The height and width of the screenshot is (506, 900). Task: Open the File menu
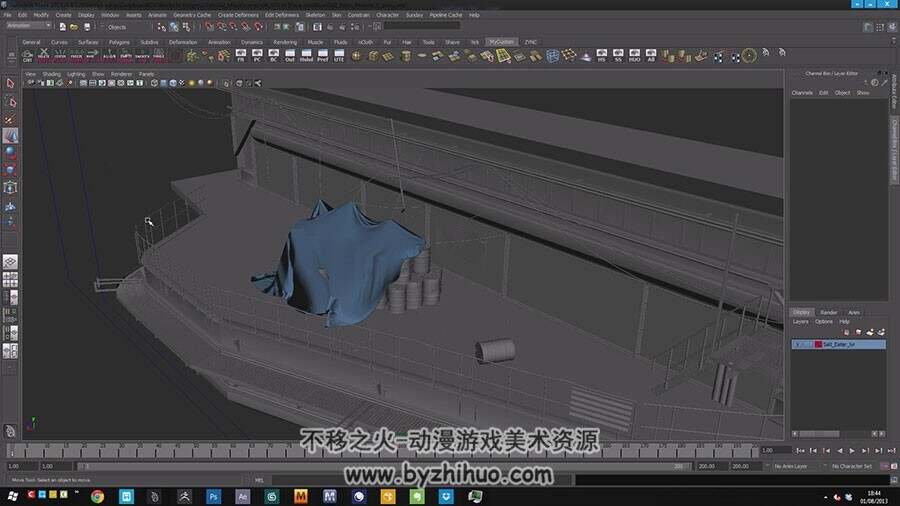point(7,15)
